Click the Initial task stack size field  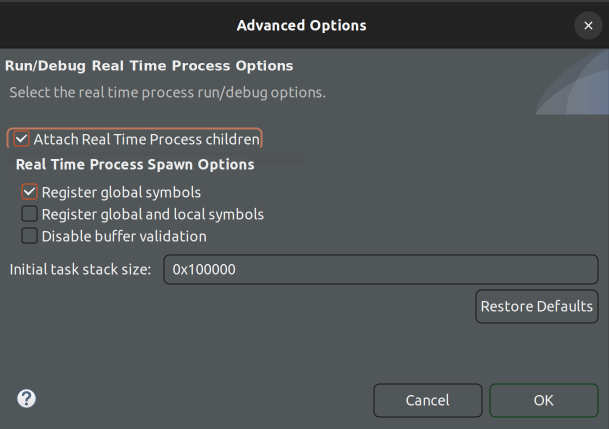click(x=380, y=270)
